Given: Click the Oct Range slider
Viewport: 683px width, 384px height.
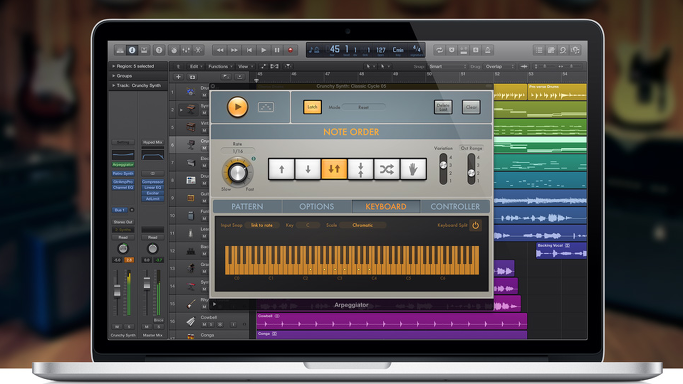Looking at the screenshot, I should pos(471,168).
